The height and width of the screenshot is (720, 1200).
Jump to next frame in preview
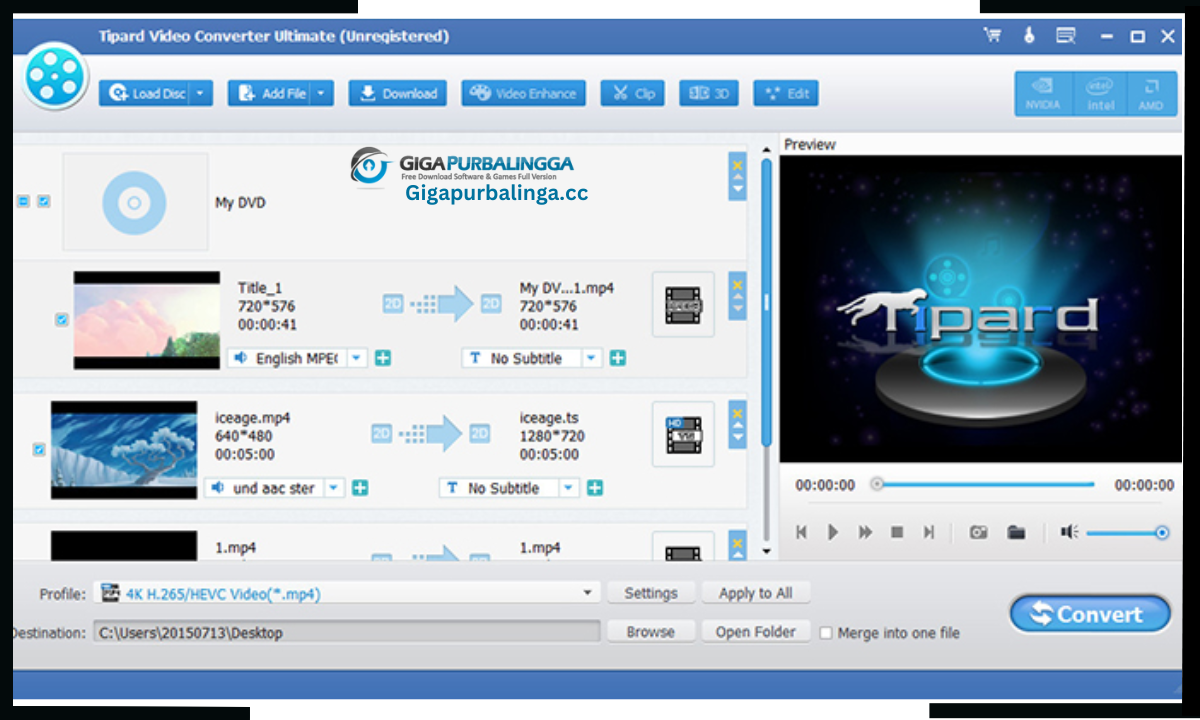[x=929, y=532]
